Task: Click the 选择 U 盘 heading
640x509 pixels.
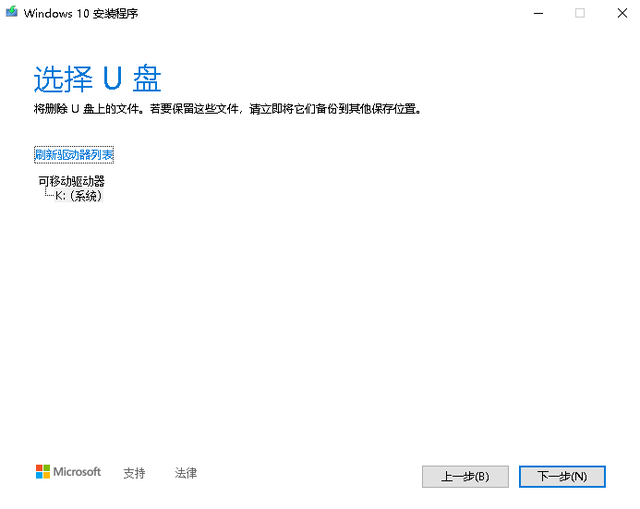Action: point(98,78)
